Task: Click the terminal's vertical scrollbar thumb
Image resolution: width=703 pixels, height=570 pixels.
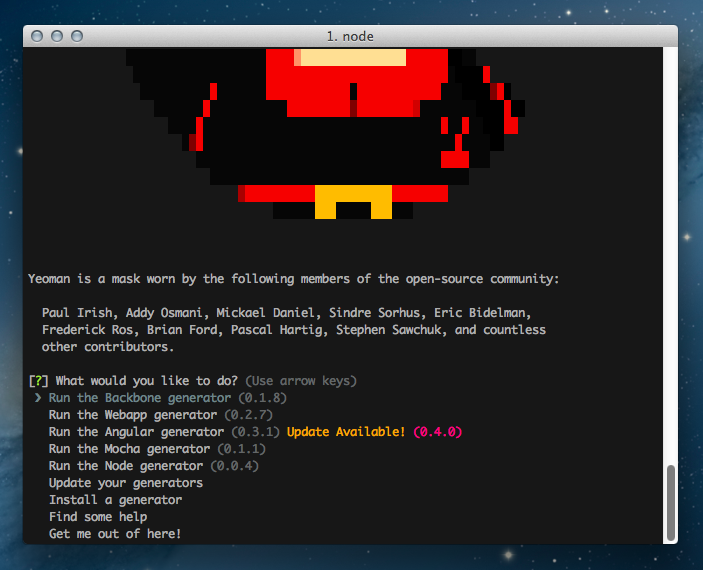Action: pyautogui.click(x=671, y=500)
